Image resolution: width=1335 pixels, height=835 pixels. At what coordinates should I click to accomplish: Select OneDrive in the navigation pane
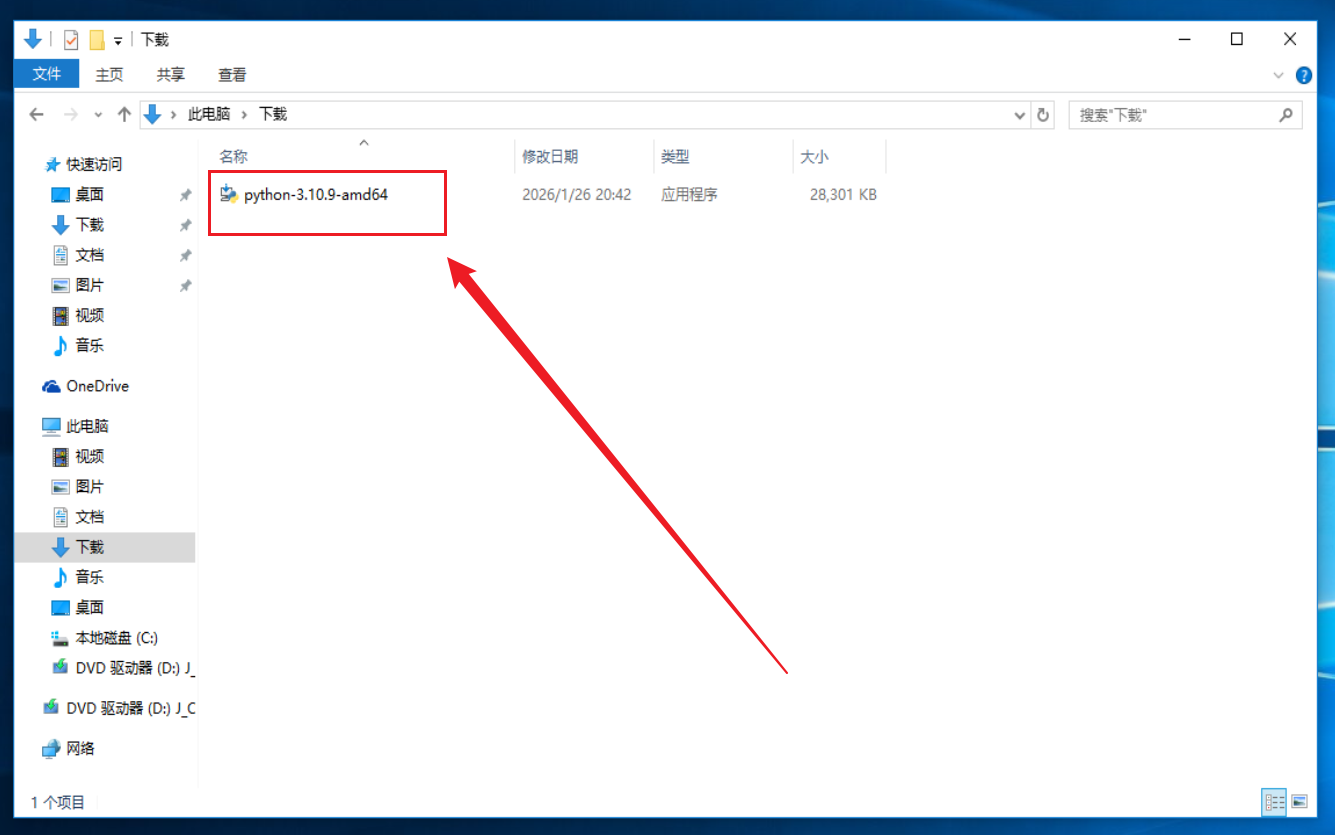[x=97, y=386]
